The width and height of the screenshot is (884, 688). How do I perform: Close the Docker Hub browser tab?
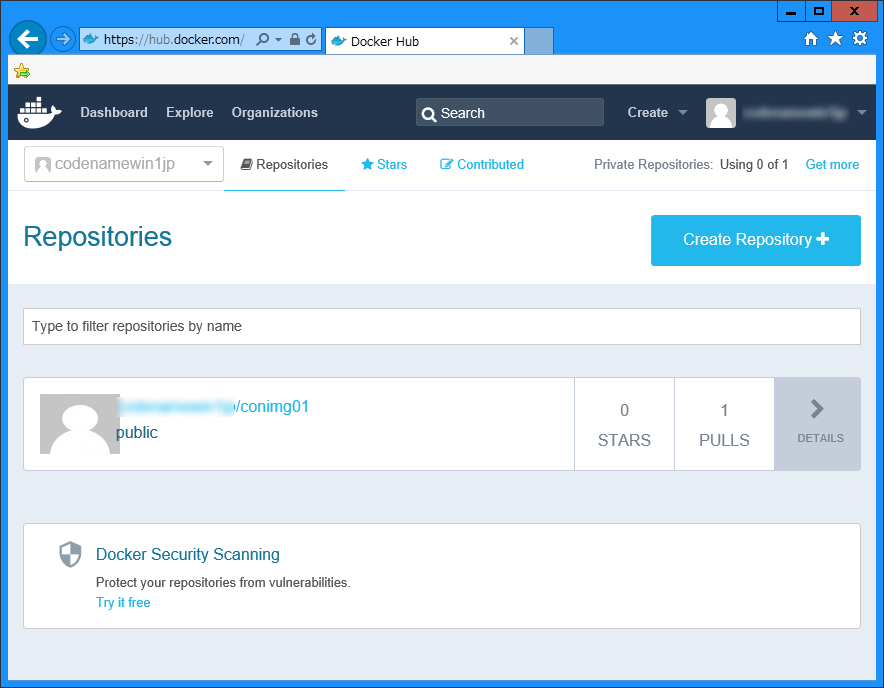[x=514, y=41]
